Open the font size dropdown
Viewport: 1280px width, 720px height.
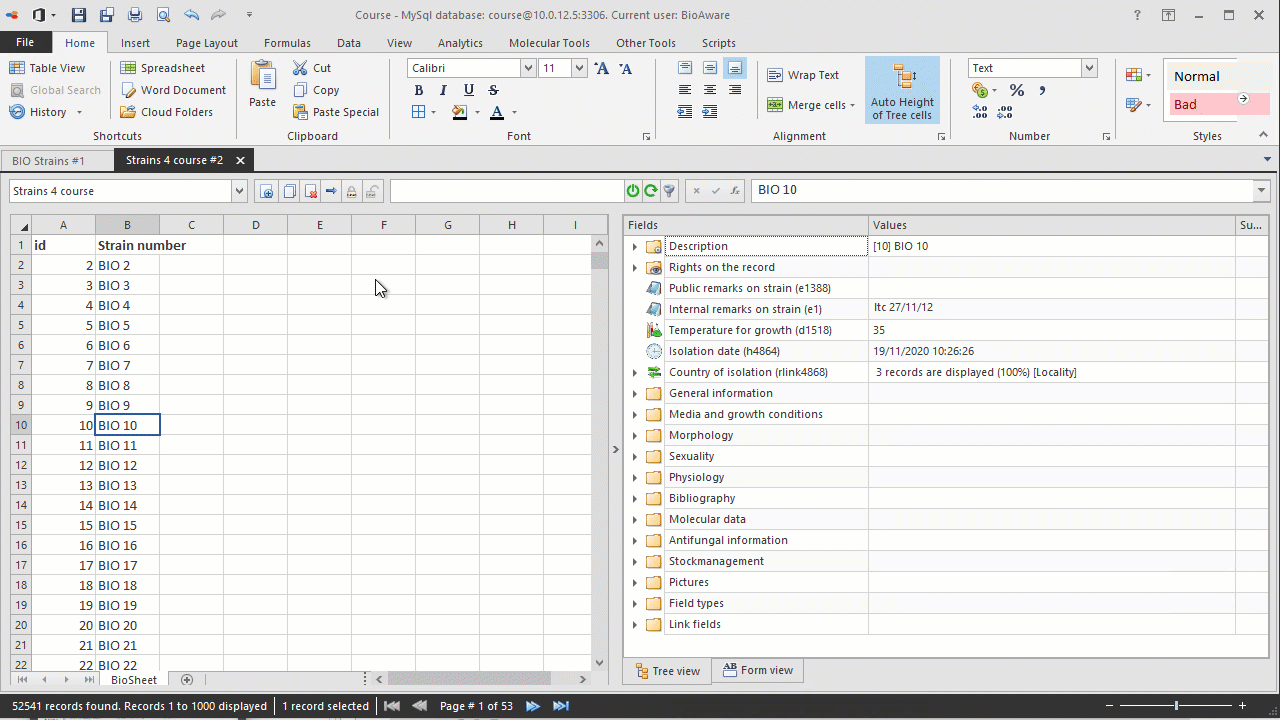pos(579,68)
